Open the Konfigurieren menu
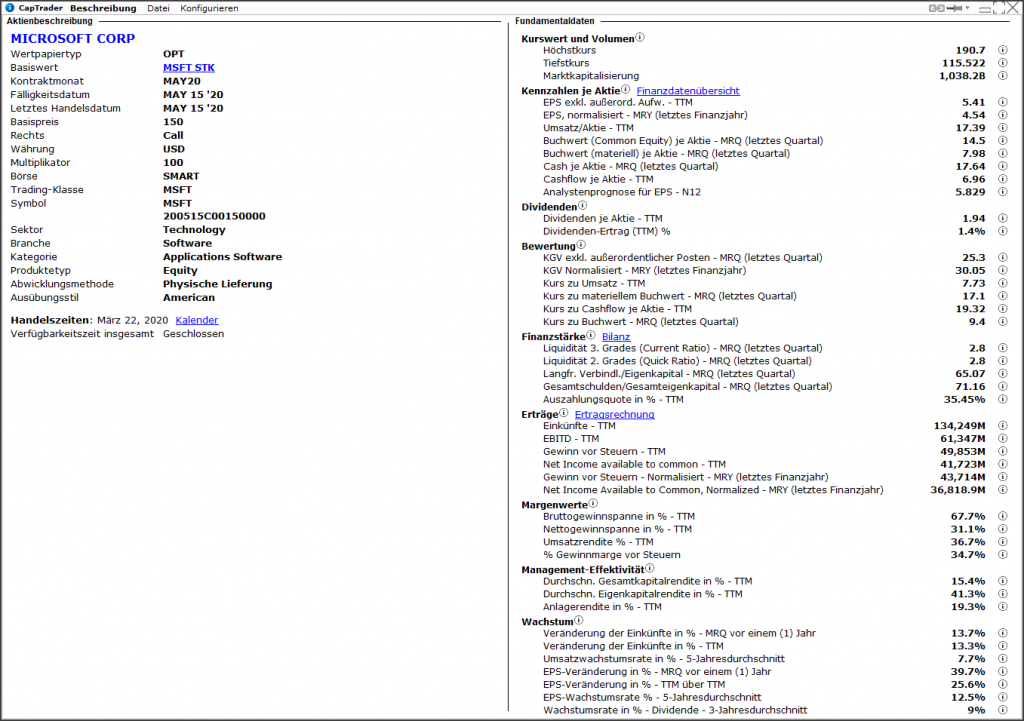Screen dimensions: 1024x721 point(209,8)
